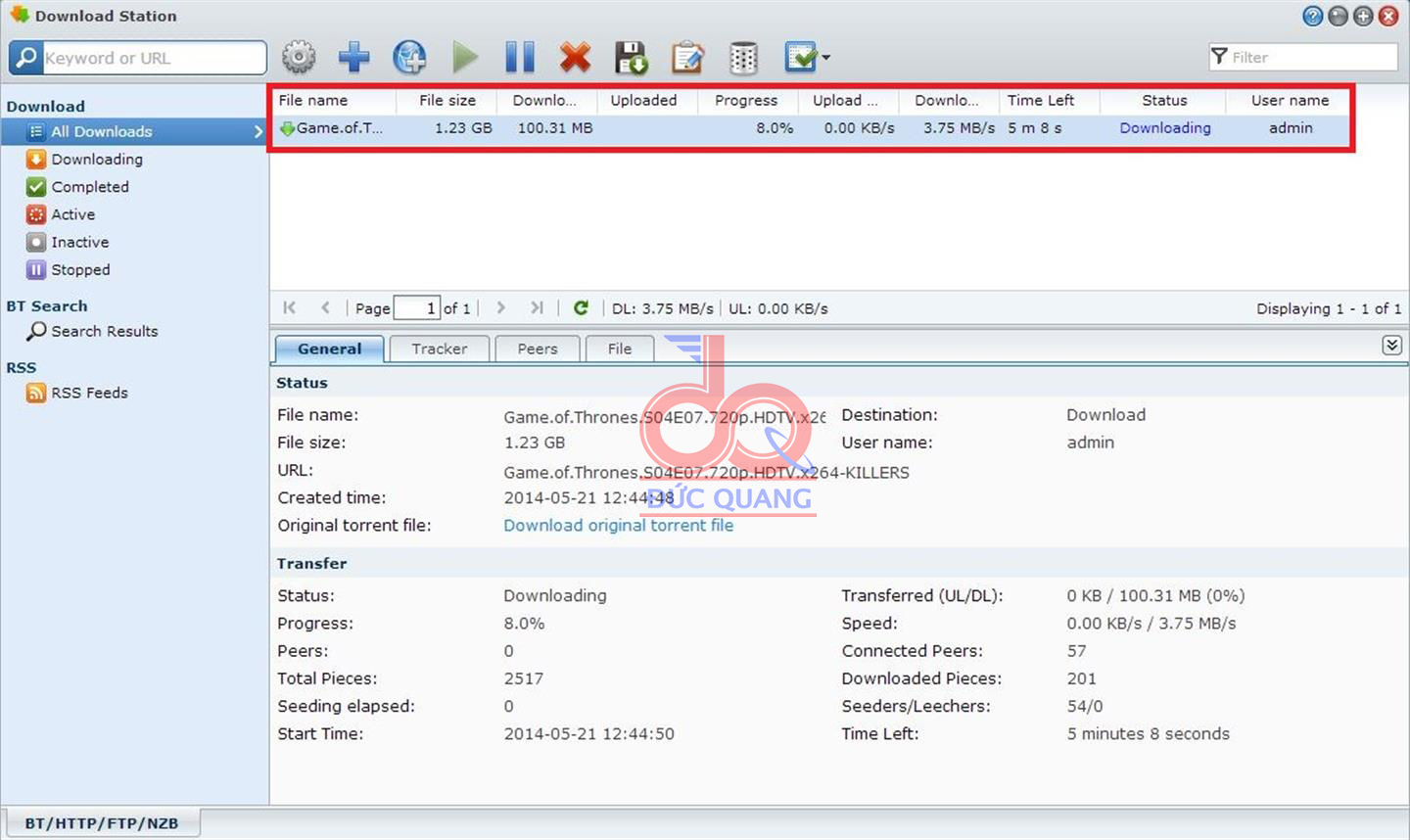This screenshot has width=1410, height=840.
Task: Collapse the detail panel chevron
Action: (x=1391, y=346)
